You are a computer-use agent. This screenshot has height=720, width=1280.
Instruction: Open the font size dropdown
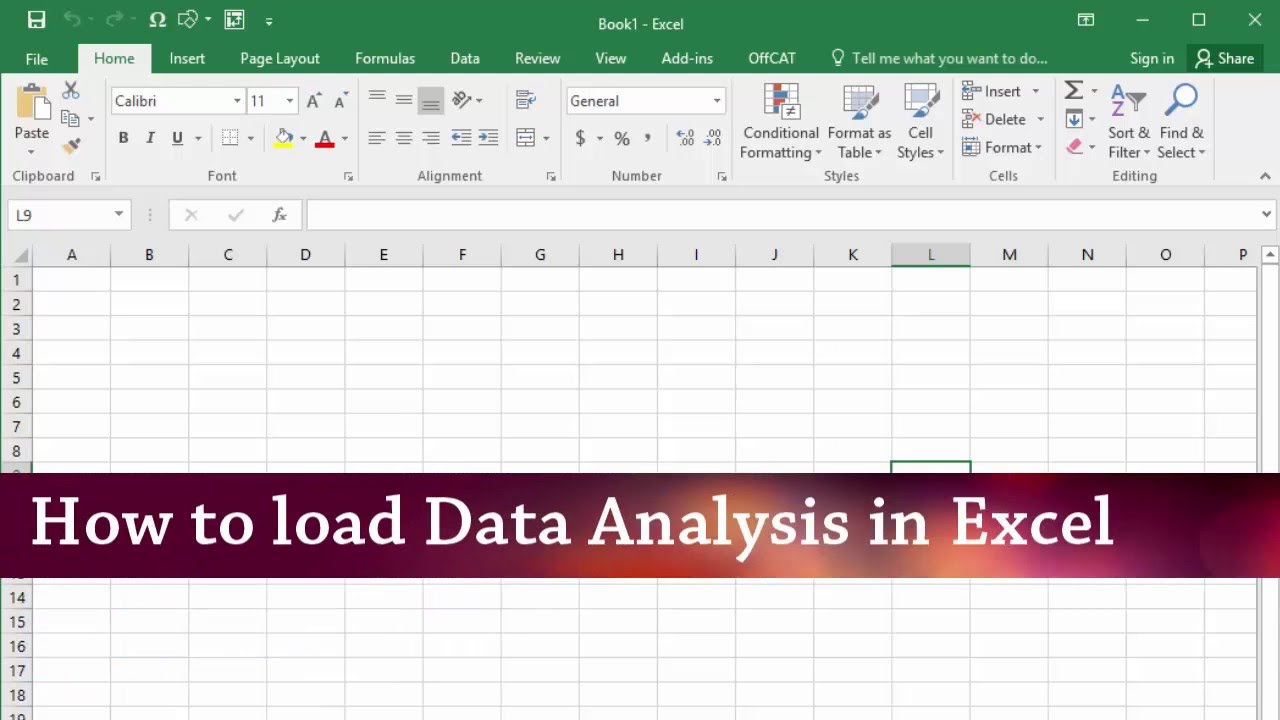click(290, 101)
